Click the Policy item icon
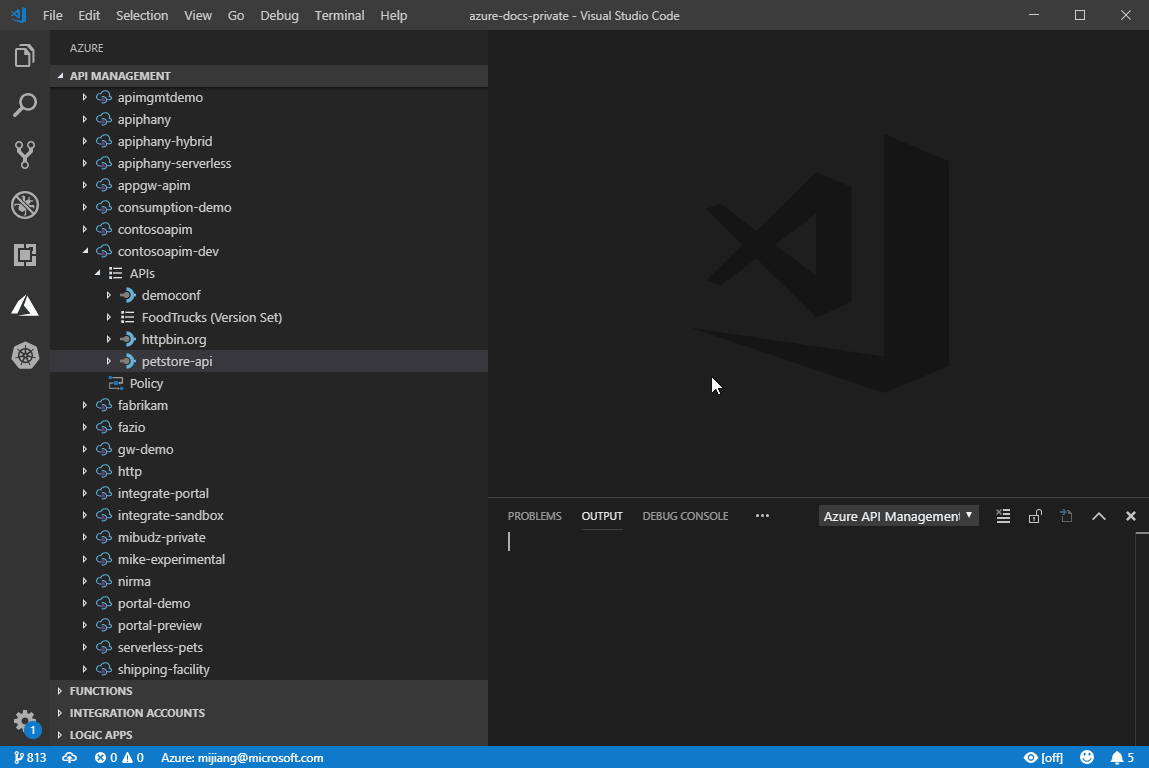1149x768 pixels. 116,383
